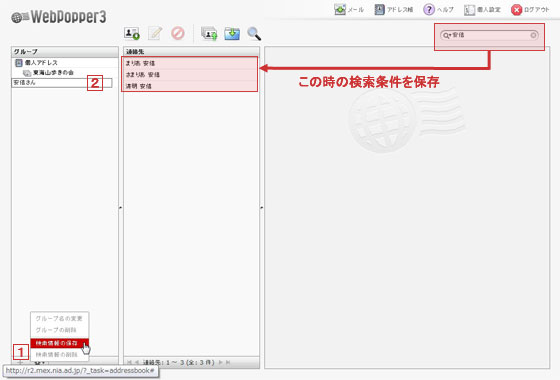
Task: Click the WebPopper3 logo
Action: pos(59,17)
